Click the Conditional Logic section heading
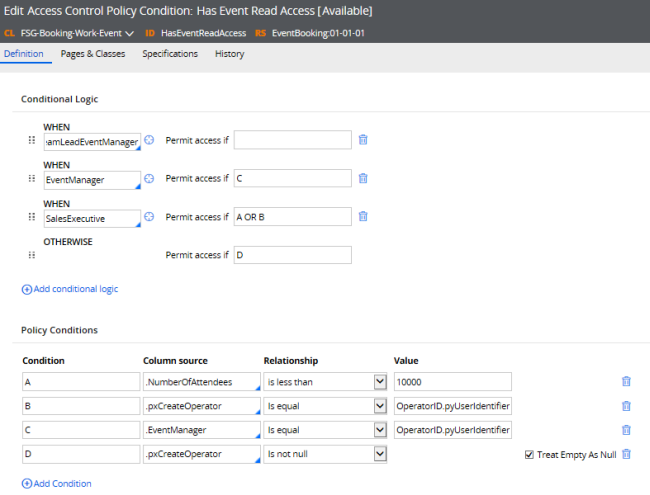This screenshot has height=495, width=650. pyautogui.click(x=60, y=99)
